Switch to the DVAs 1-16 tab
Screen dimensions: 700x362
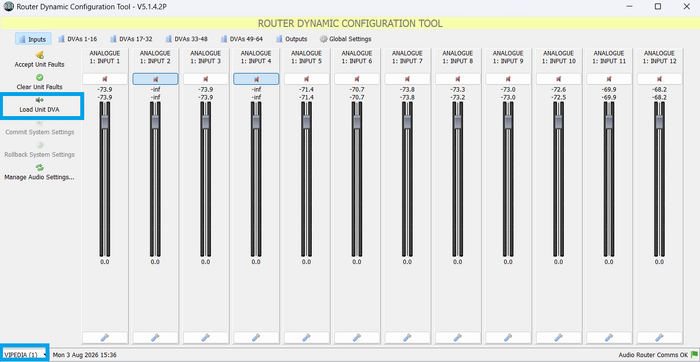click(78, 39)
